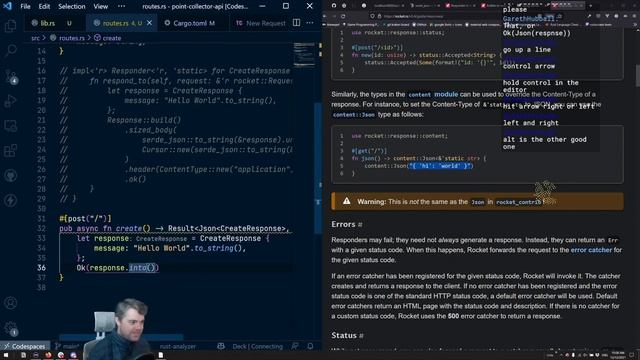
Task: Click line number 36 in the gutter
Action: pos(42,268)
